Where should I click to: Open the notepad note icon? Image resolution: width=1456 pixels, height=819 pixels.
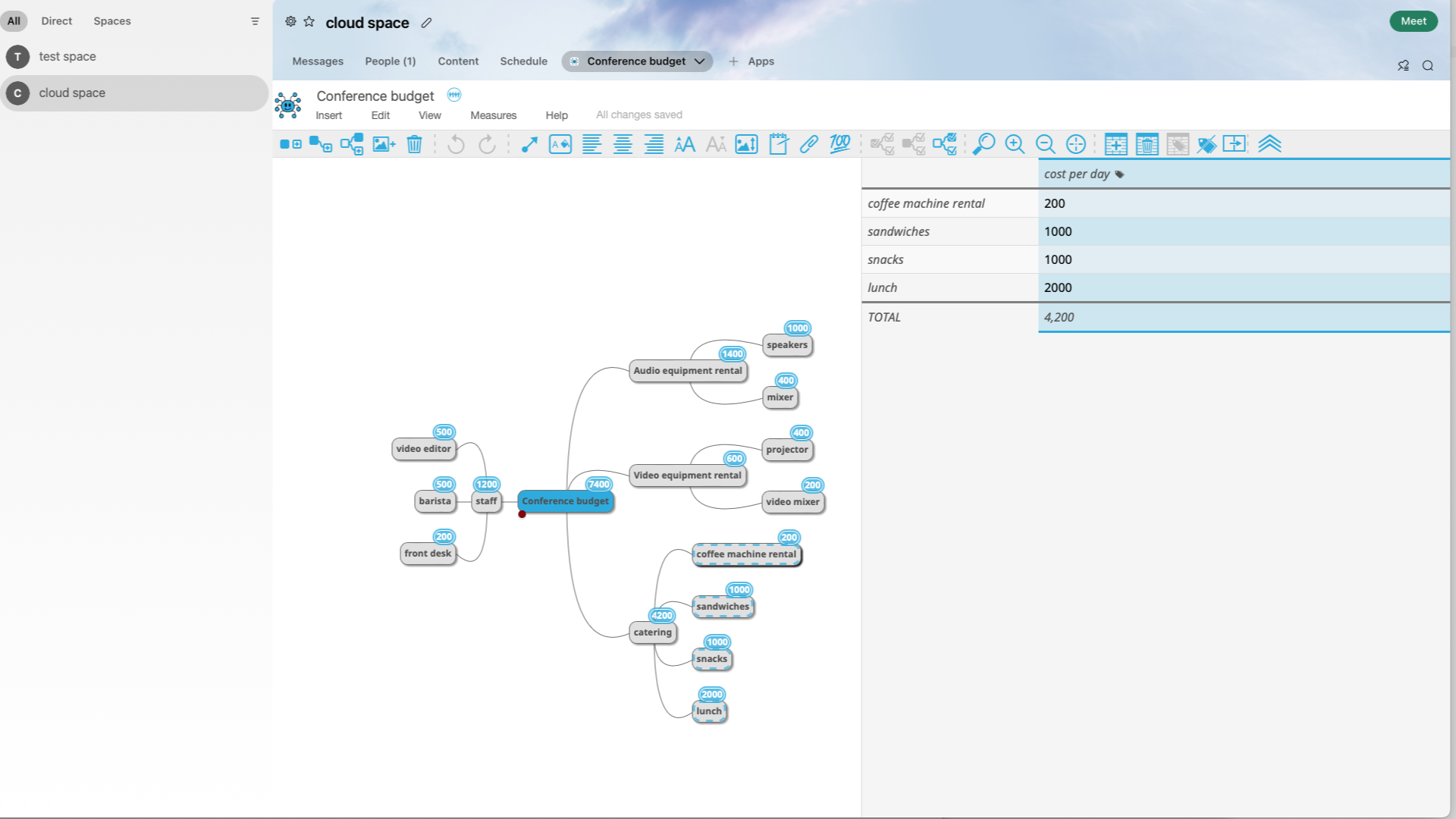pyautogui.click(x=778, y=144)
